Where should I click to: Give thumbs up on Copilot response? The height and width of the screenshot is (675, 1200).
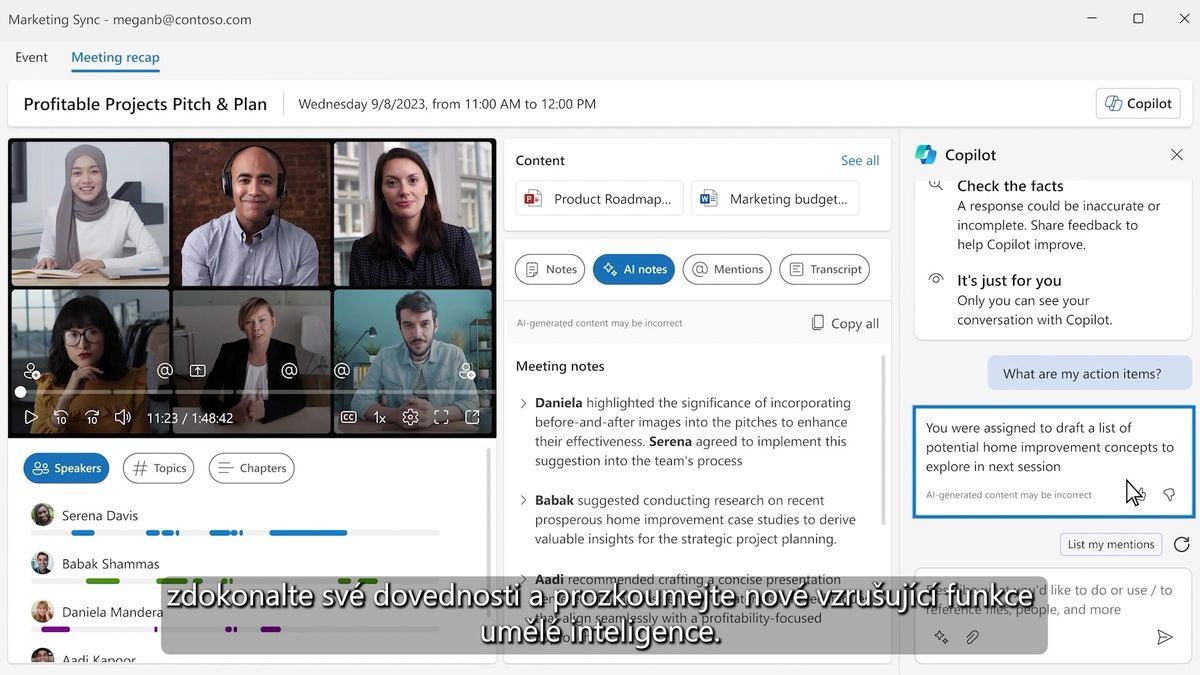tap(1141, 495)
